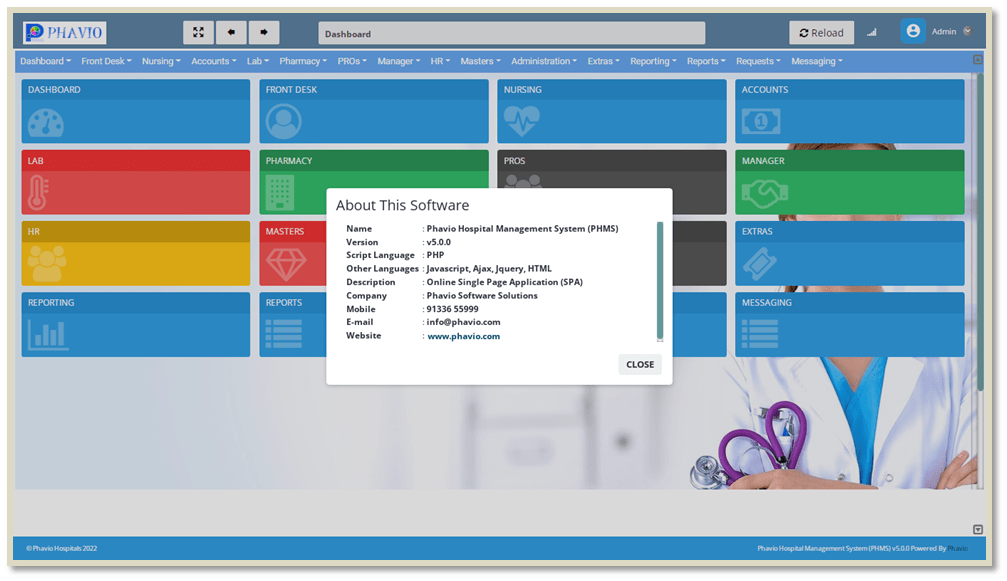
Task: Open the Masters tile diamond icon
Action: click(286, 264)
